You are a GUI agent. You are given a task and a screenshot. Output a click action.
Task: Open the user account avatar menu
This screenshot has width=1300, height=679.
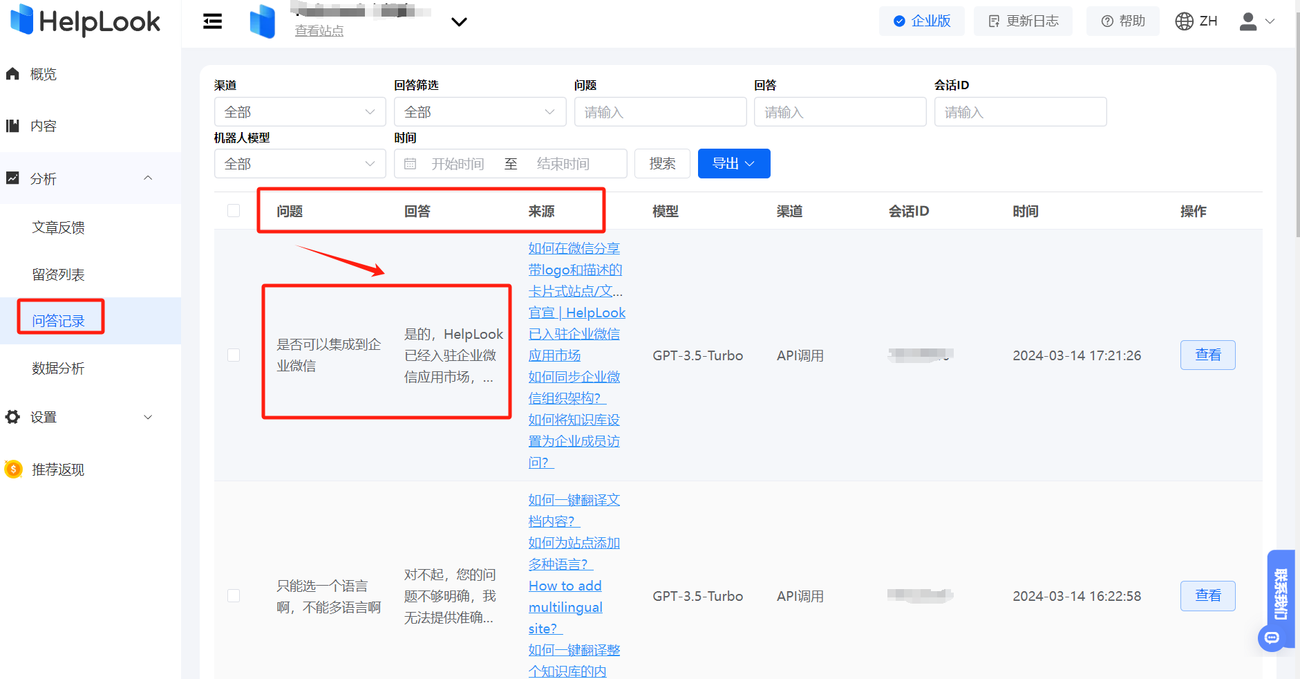(x=1257, y=21)
